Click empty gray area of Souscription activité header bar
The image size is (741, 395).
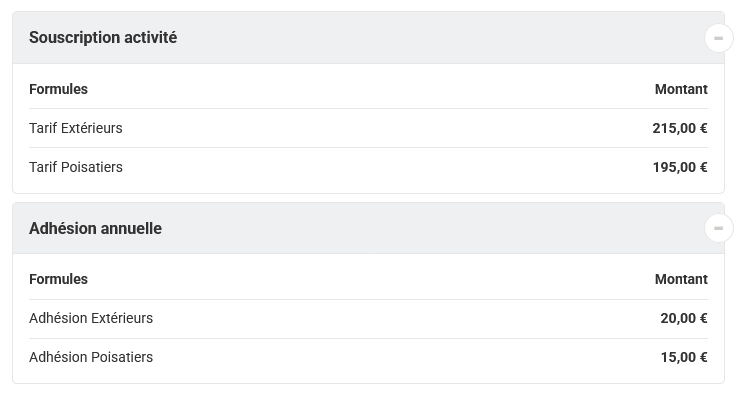(x=425, y=38)
